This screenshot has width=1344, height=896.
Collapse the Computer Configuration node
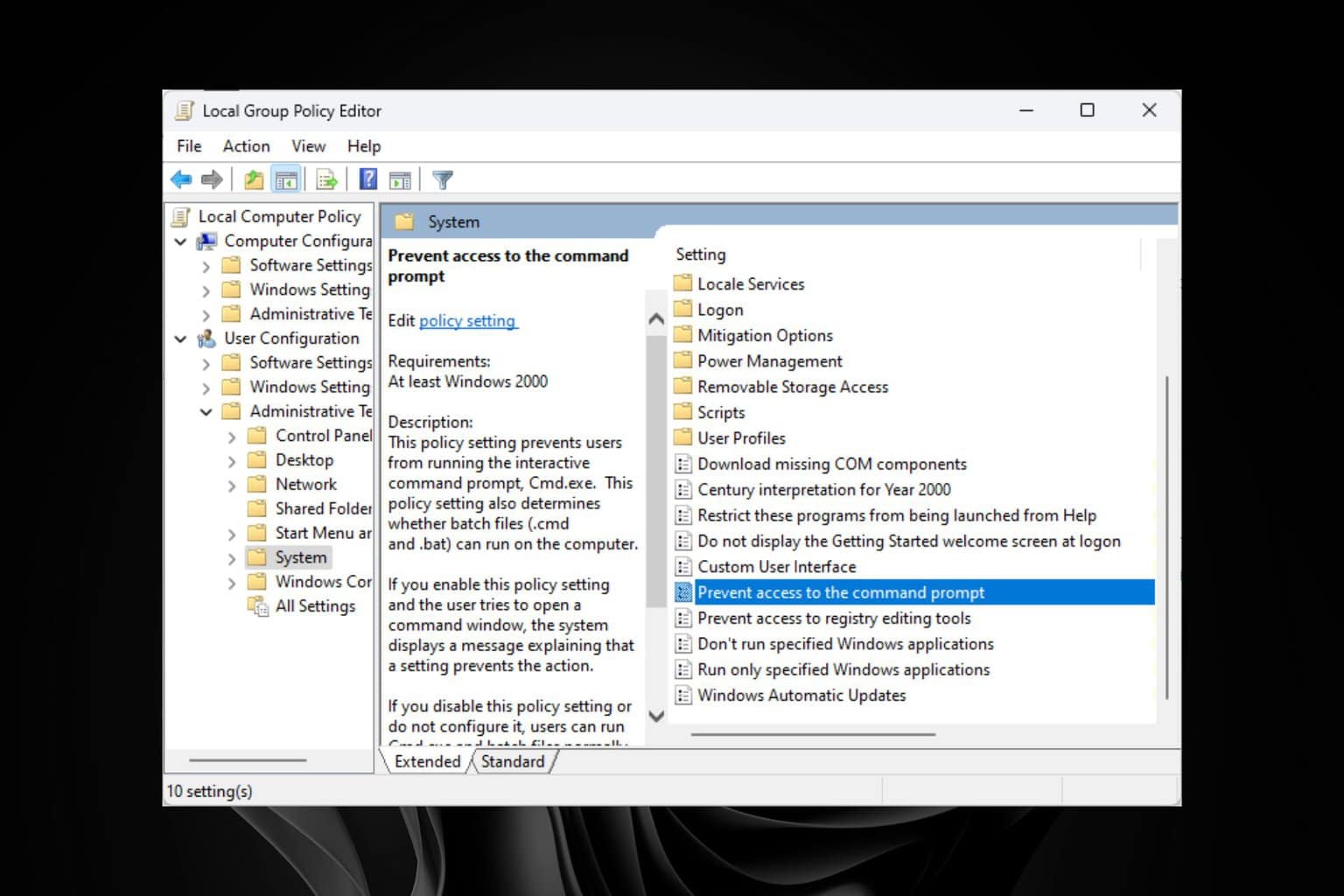tap(180, 241)
